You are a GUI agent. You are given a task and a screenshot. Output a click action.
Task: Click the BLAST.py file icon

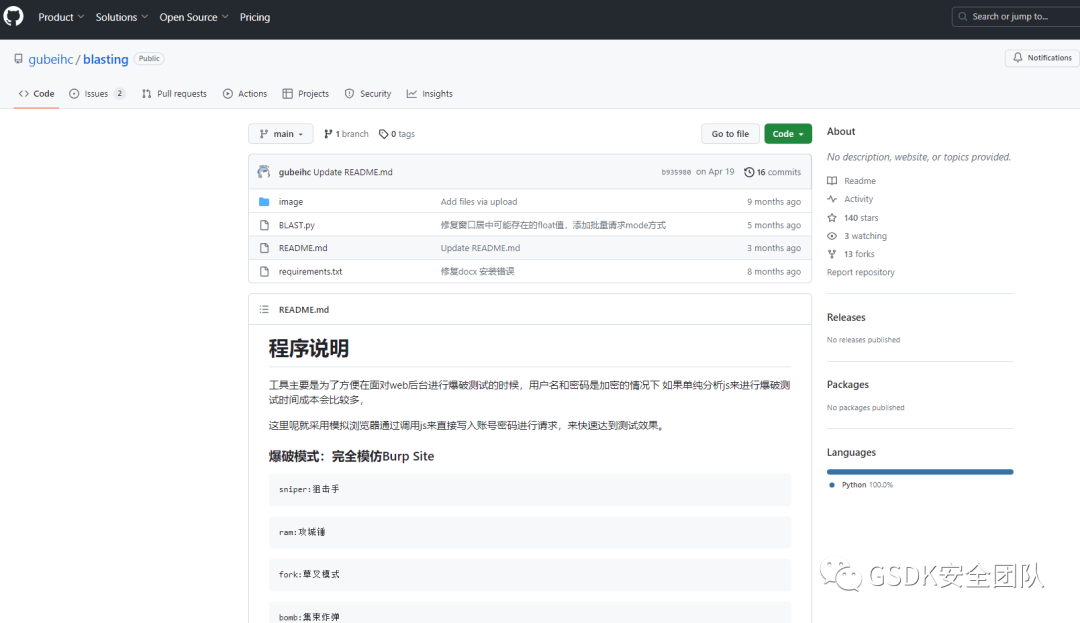pyautogui.click(x=264, y=225)
